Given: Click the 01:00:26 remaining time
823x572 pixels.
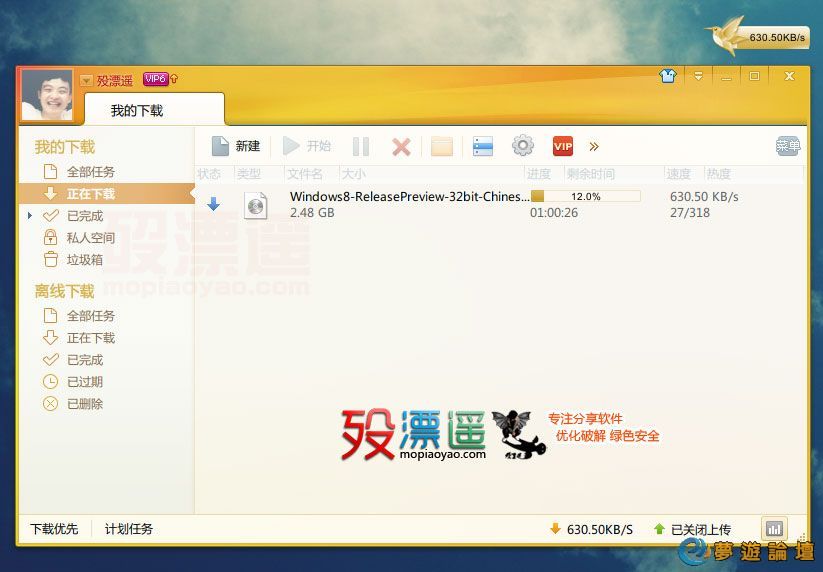Looking at the screenshot, I should click(554, 213).
